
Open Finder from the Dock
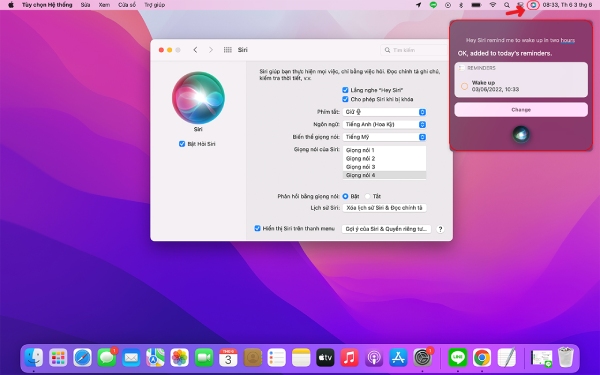coord(34,358)
